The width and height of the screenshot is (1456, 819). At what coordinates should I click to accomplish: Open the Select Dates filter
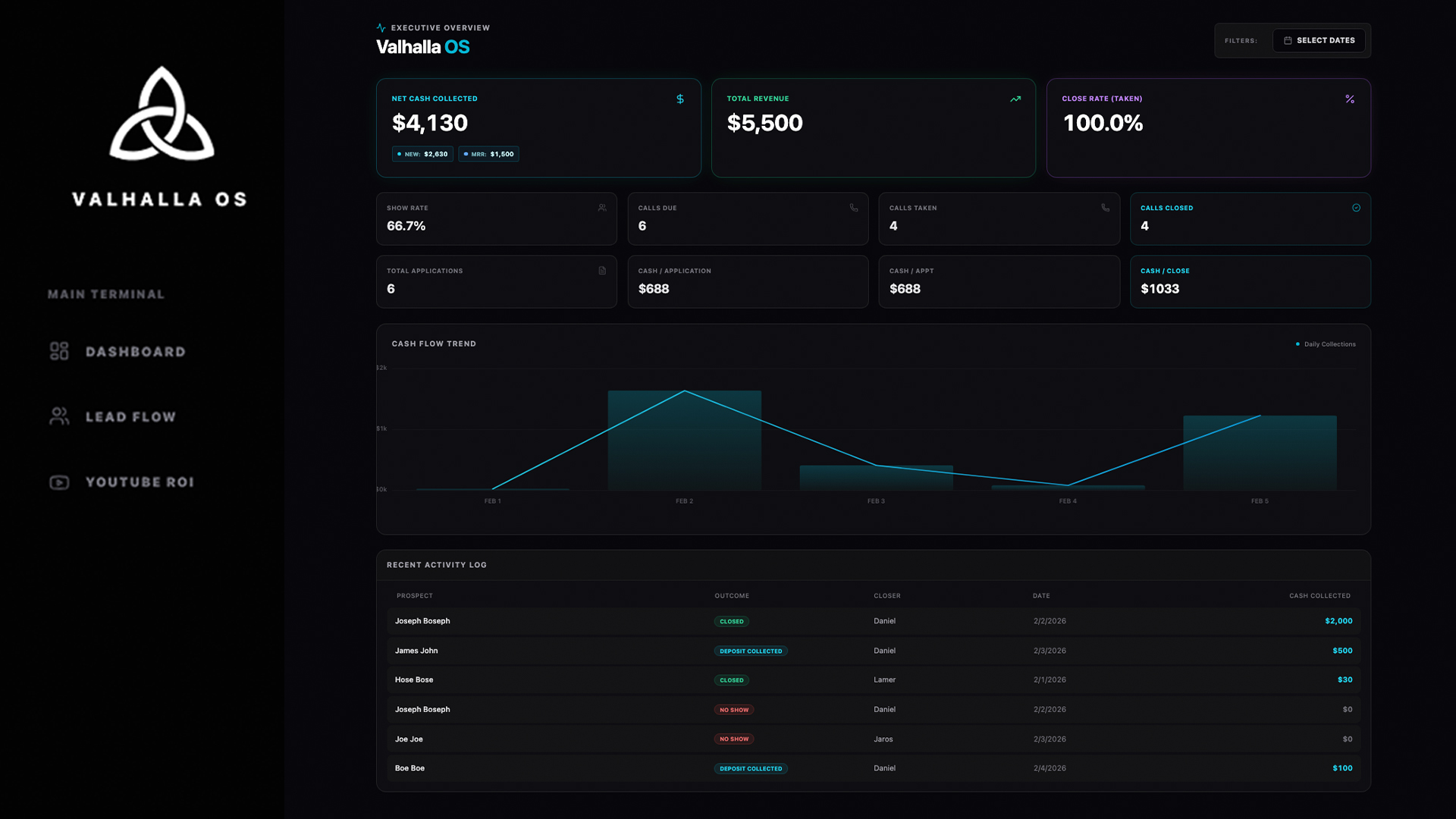pos(1319,40)
